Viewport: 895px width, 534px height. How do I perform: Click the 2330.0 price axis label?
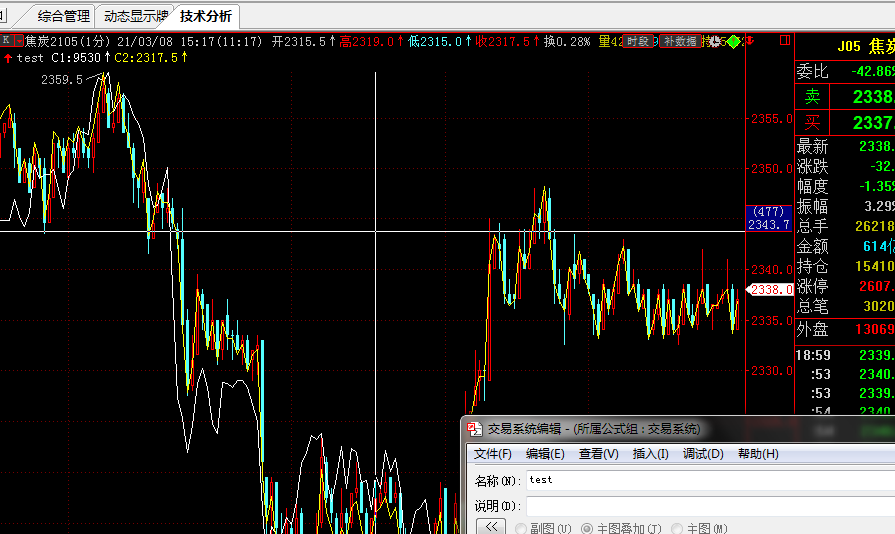772,371
